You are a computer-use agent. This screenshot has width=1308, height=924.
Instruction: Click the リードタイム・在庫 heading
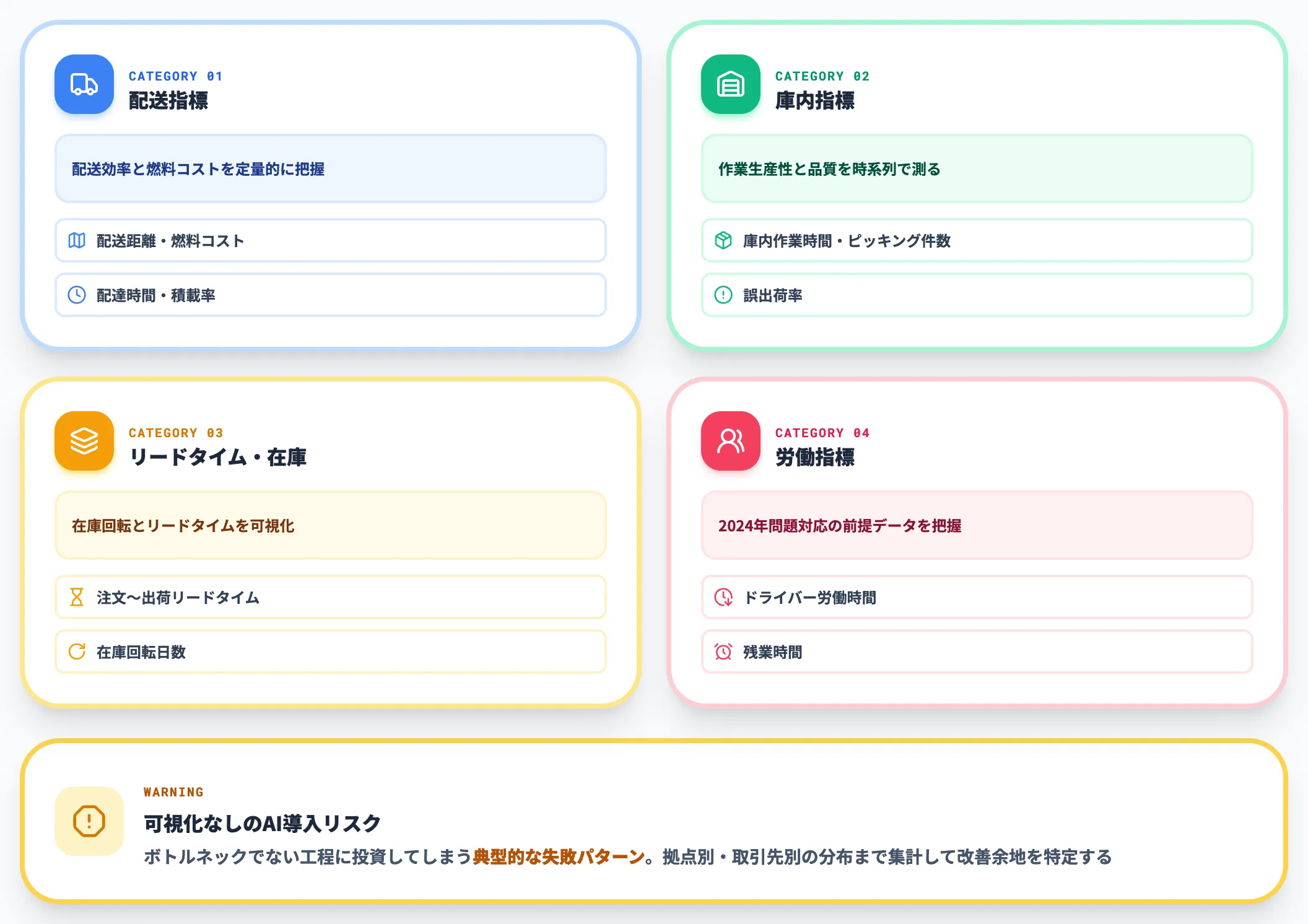click(217, 457)
